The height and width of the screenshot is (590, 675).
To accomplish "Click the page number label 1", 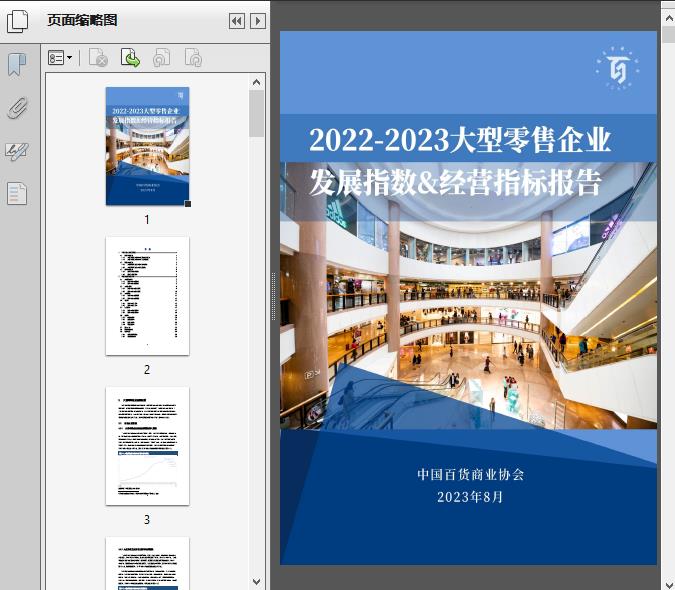I will click(x=147, y=220).
